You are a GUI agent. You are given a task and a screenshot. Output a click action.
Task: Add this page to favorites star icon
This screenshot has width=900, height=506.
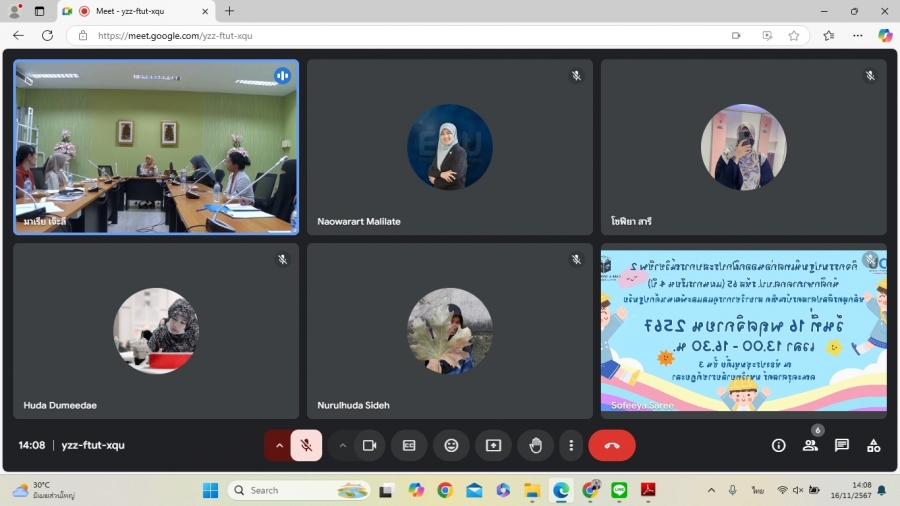pos(794,35)
